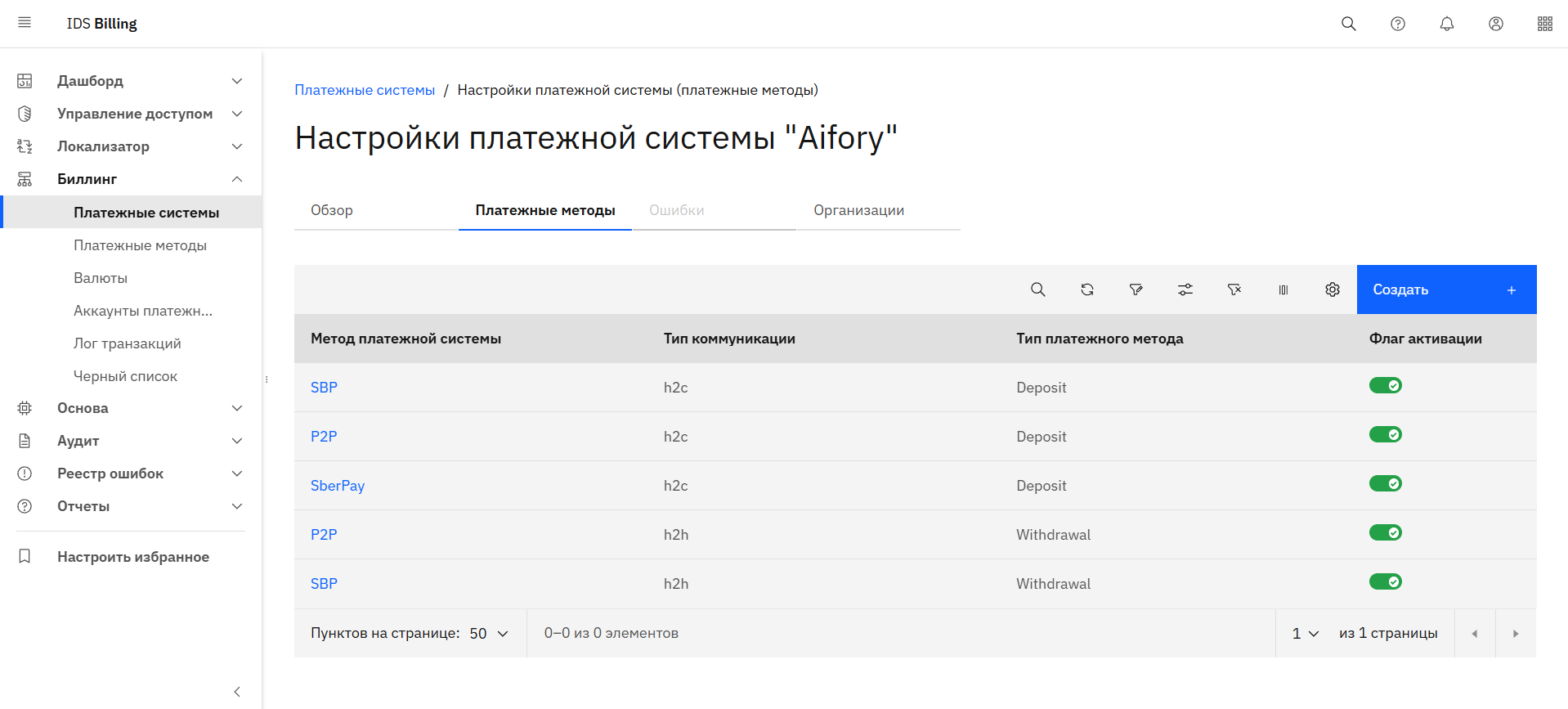
Task: Select Лог транзакций in sidebar
Action: coord(128,343)
